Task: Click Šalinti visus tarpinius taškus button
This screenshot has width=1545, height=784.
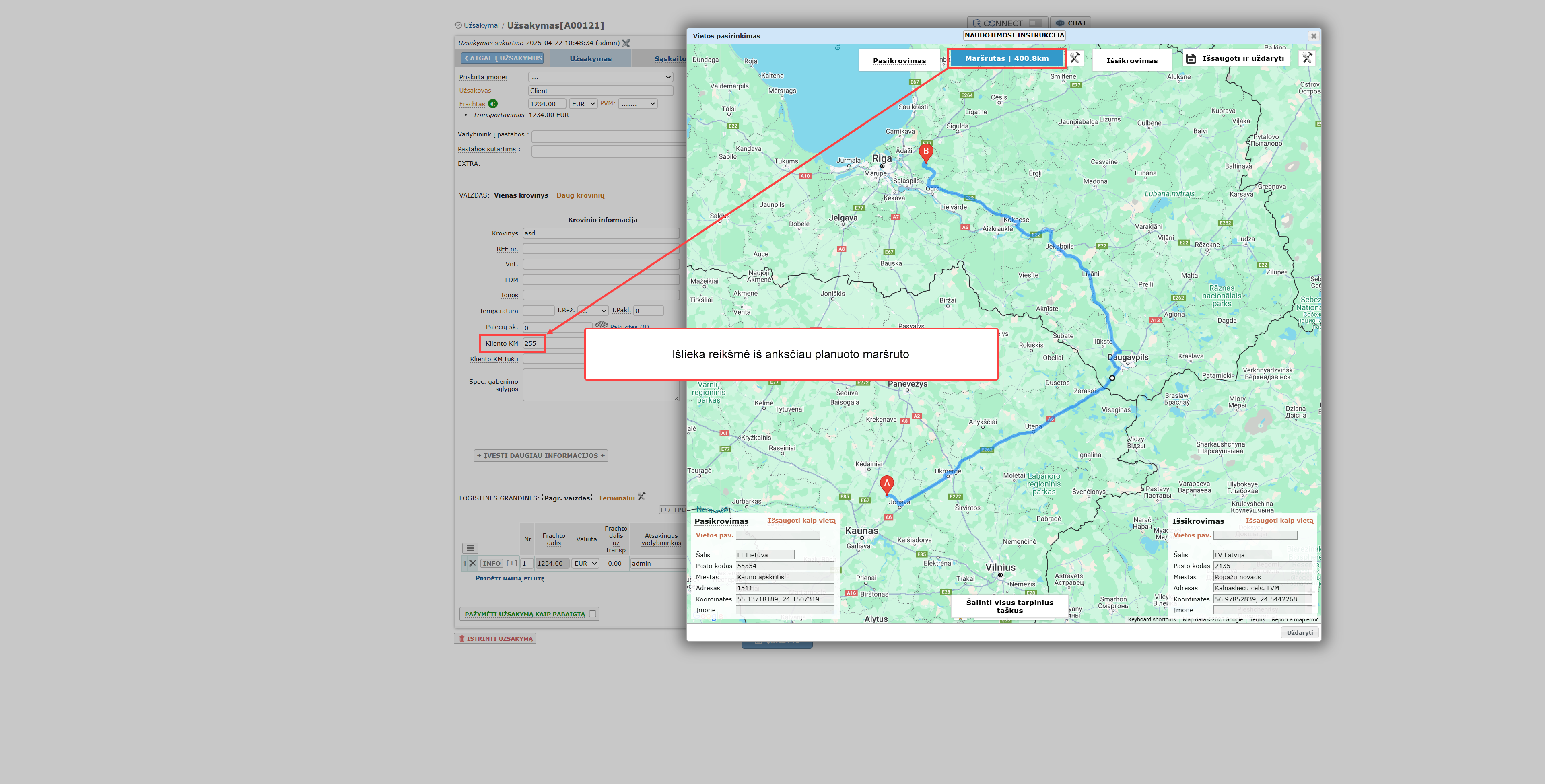Action: pos(1009,607)
